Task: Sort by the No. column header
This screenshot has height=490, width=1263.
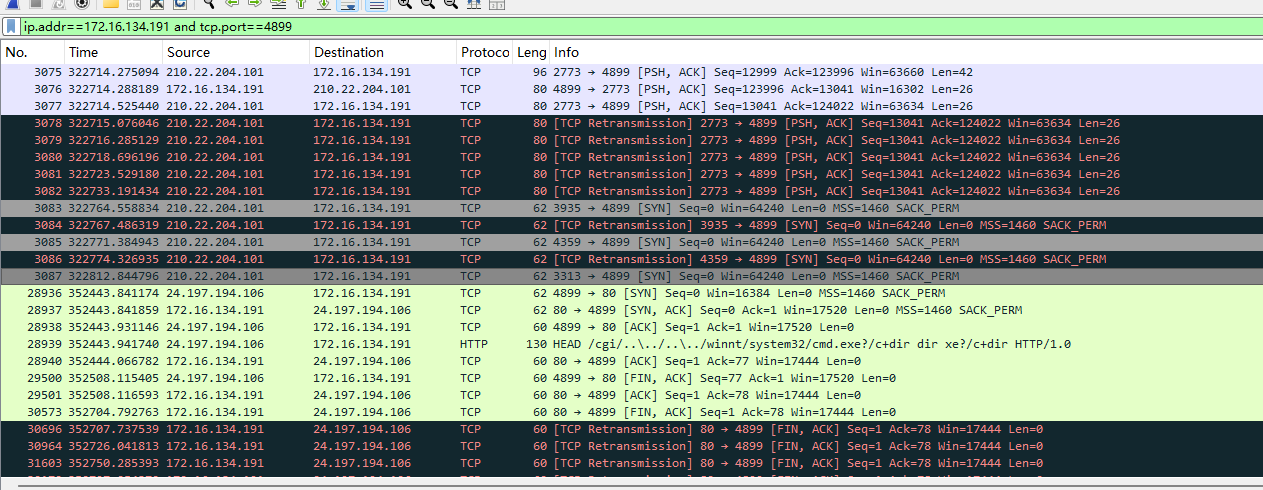Action: (32, 52)
